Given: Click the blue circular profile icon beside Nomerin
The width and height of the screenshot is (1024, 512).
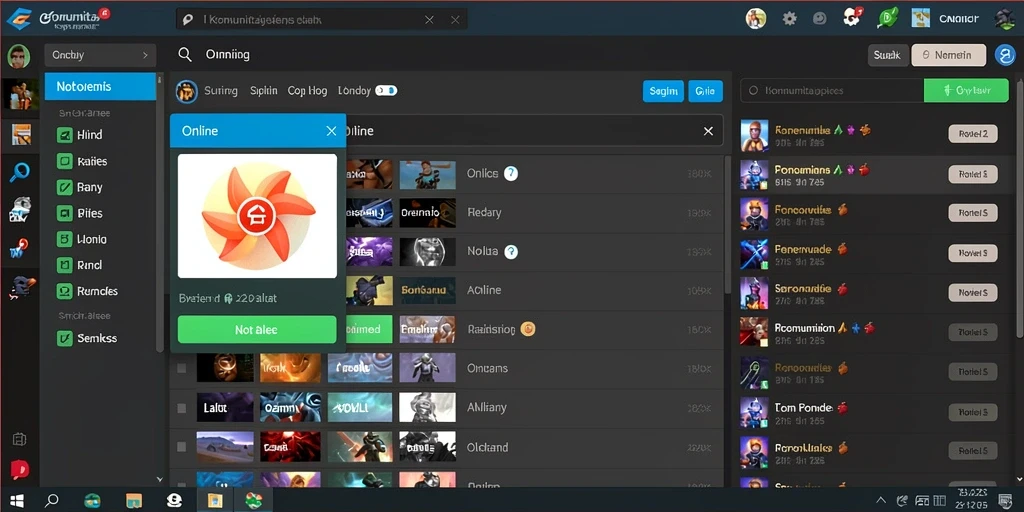Looking at the screenshot, I should (x=1004, y=55).
